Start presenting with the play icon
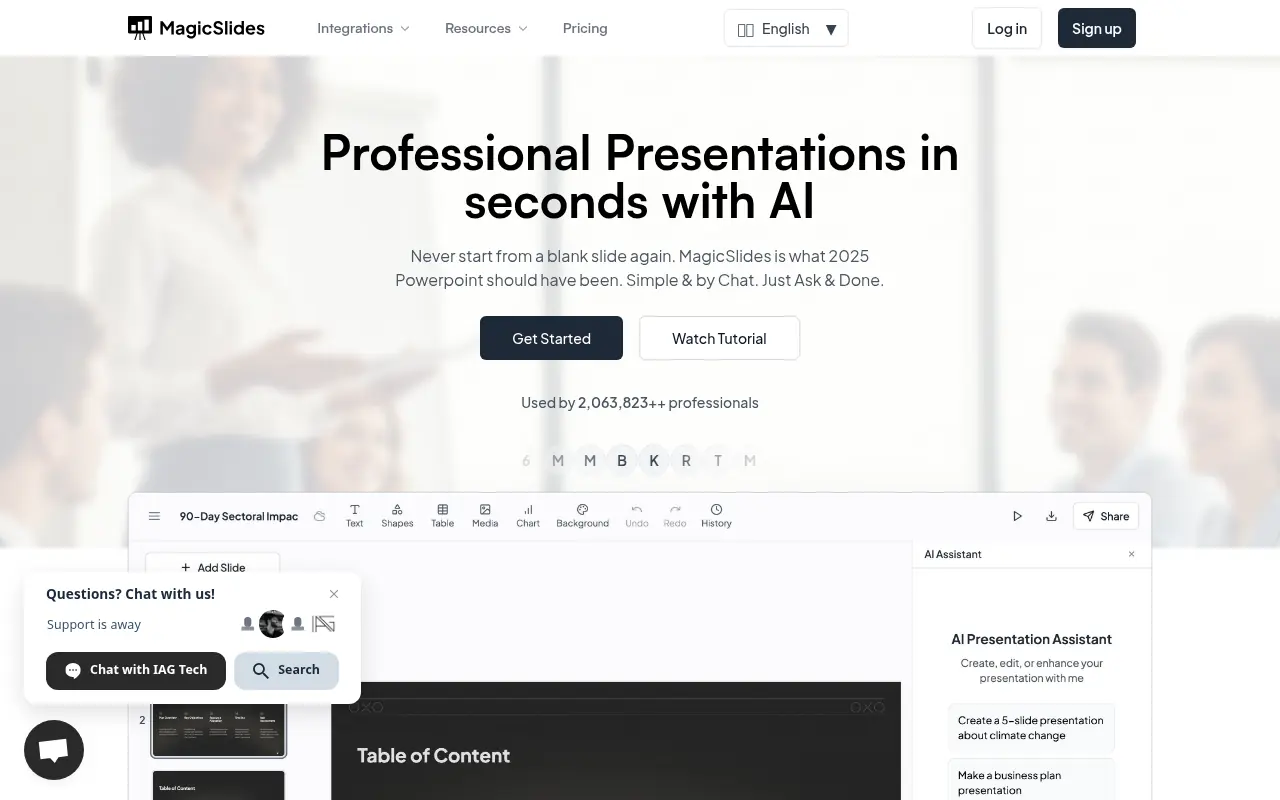The width and height of the screenshot is (1280, 800). (x=1017, y=516)
